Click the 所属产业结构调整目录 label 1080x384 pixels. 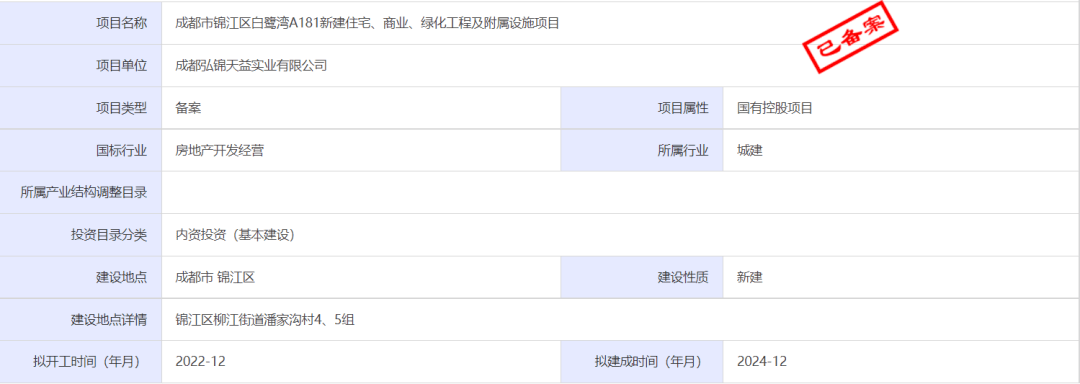[x=84, y=193]
